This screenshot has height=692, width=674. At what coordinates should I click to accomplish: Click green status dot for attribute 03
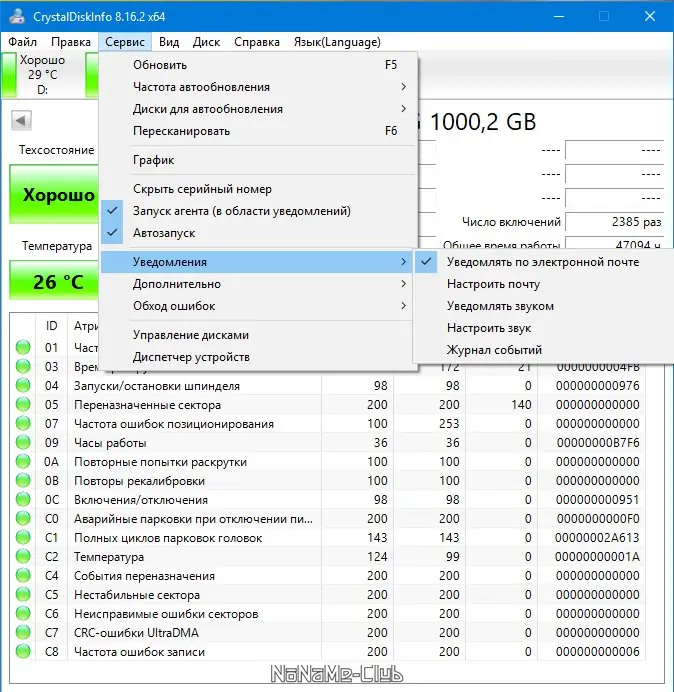click(x=23, y=366)
